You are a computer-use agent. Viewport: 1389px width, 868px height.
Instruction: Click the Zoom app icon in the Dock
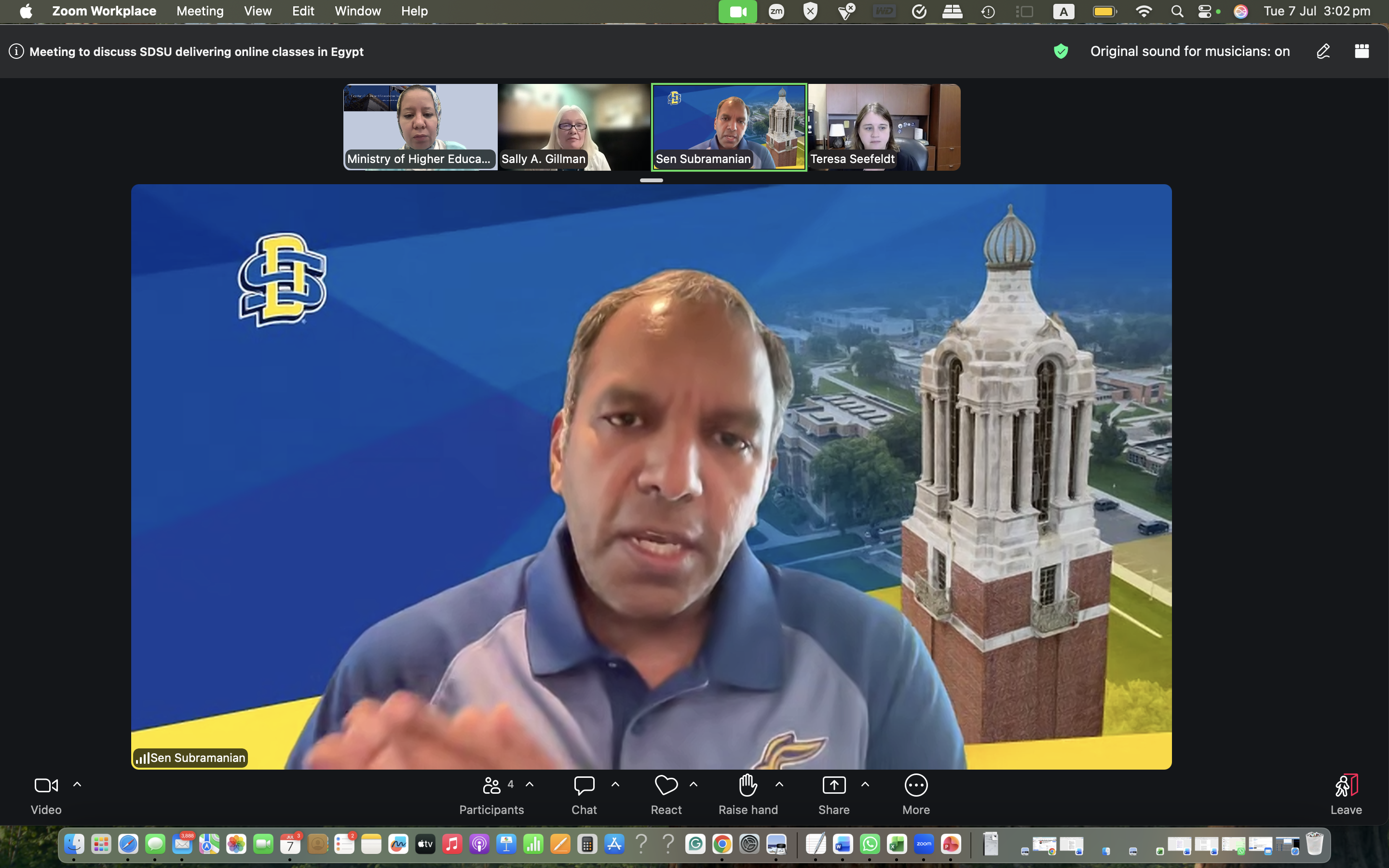pyautogui.click(x=924, y=844)
